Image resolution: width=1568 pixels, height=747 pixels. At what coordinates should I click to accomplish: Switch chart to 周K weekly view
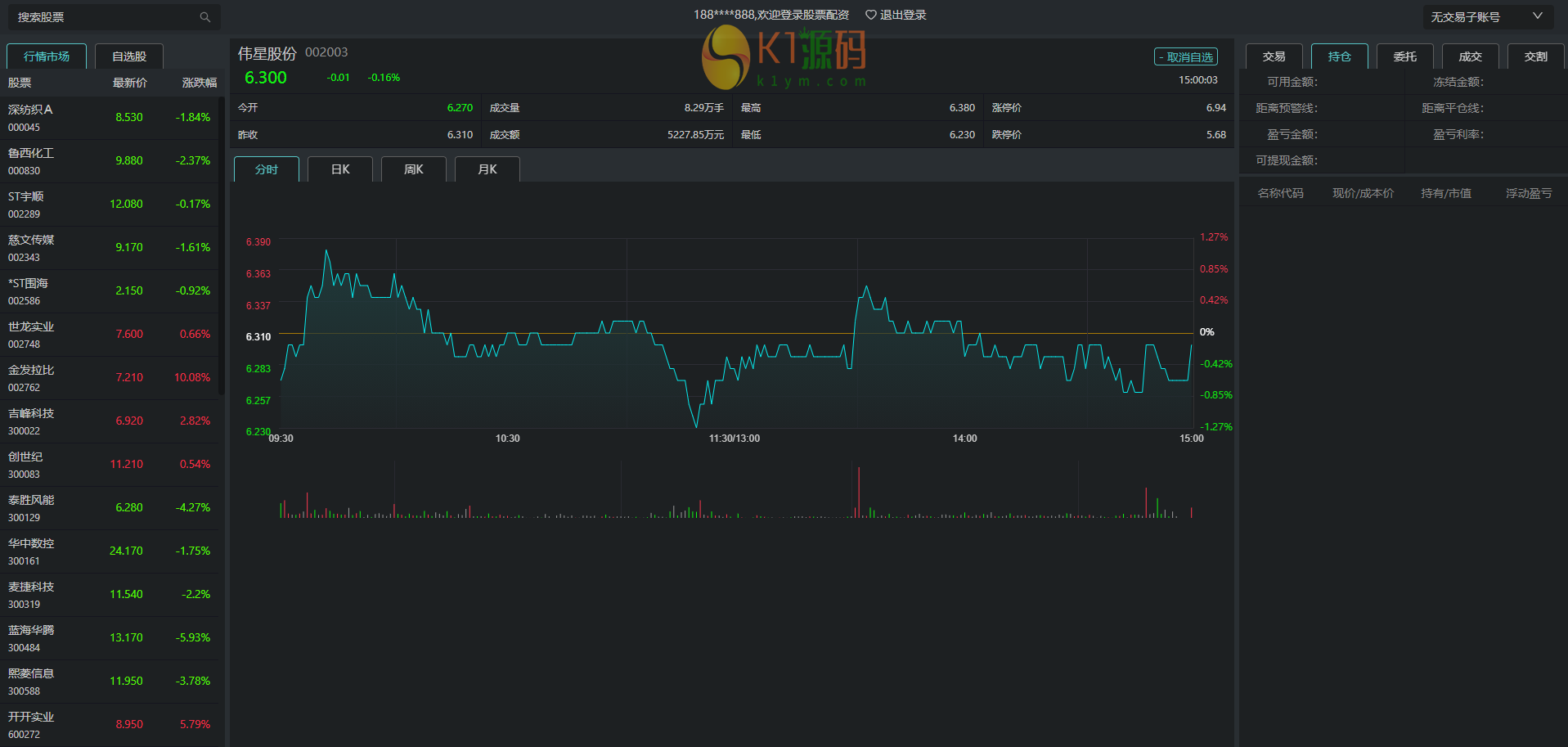tap(414, 169)
